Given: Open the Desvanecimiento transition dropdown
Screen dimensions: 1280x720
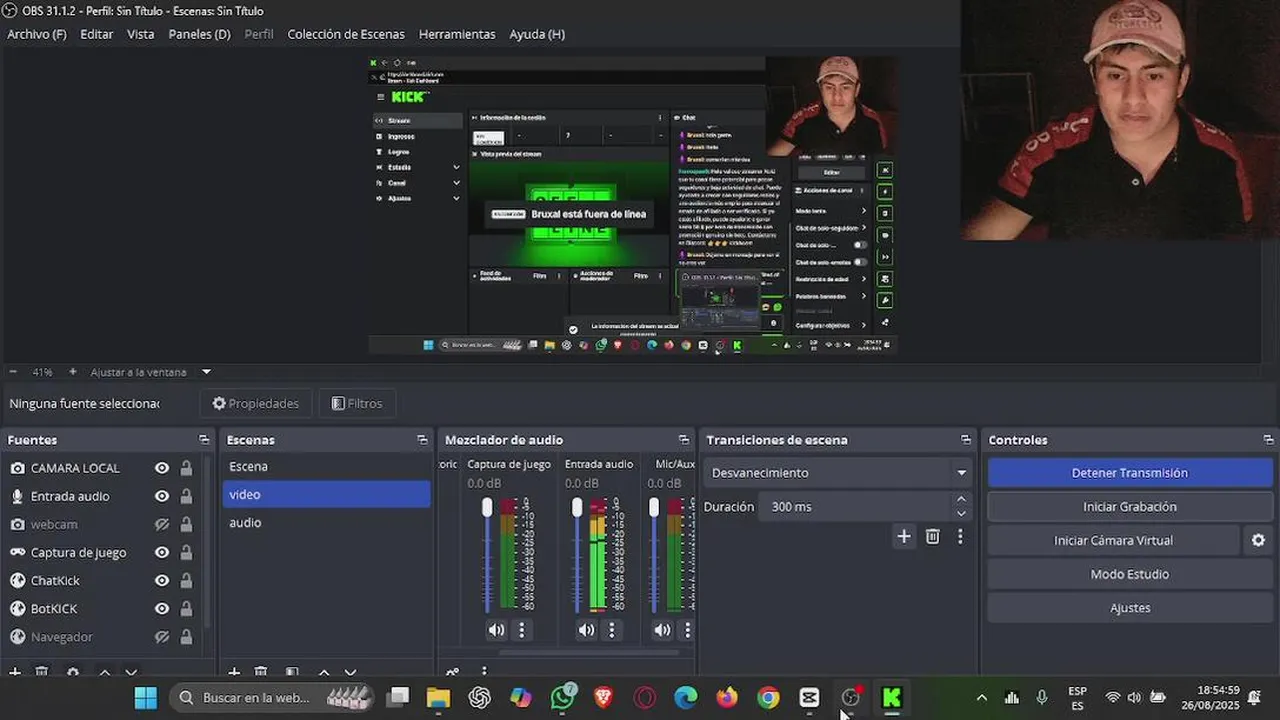Looking at the screenshot, I should [x=838, y=473].
